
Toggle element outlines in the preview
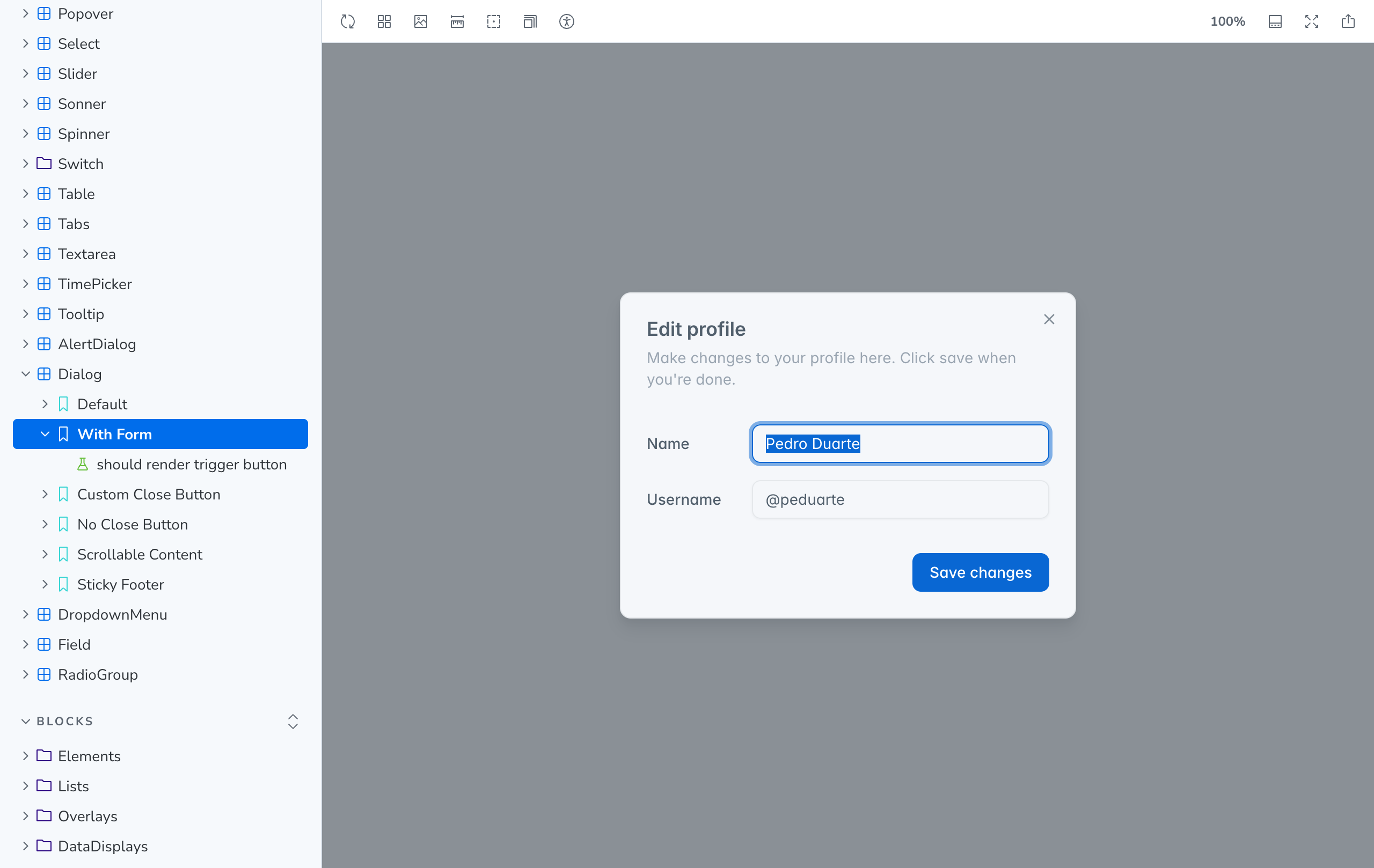click(494, 21)
